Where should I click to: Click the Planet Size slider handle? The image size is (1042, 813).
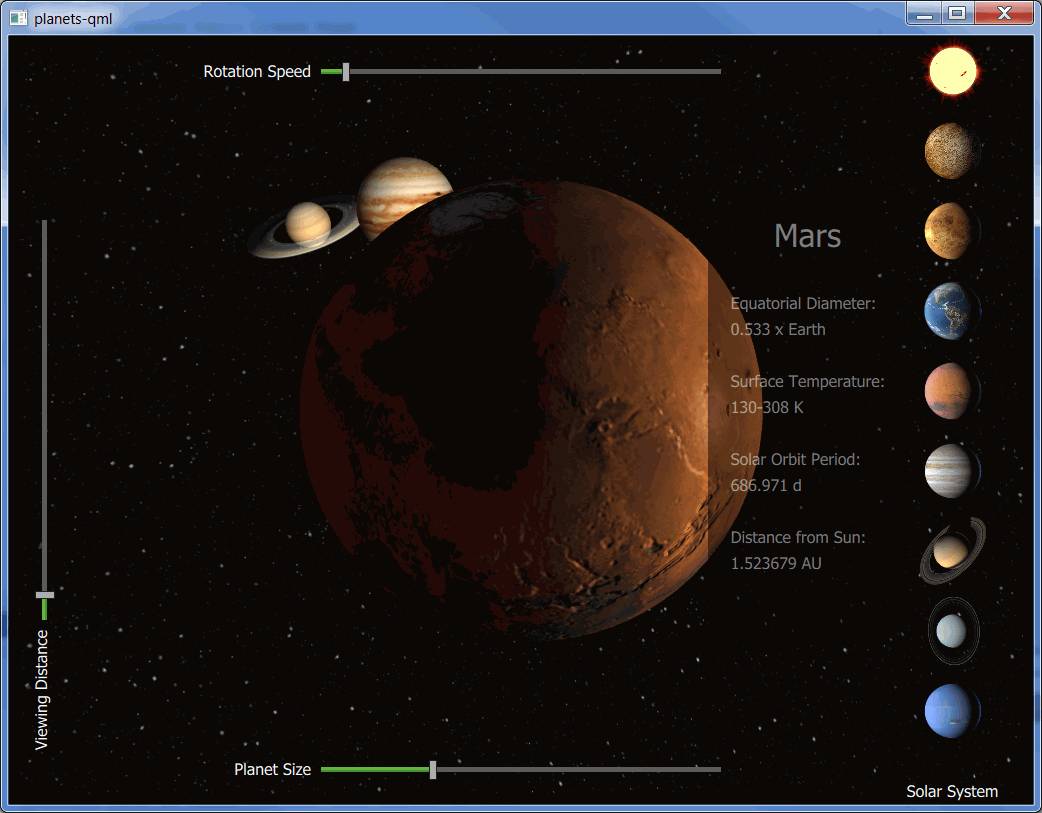pyautogui.click(x=432, y=770)
